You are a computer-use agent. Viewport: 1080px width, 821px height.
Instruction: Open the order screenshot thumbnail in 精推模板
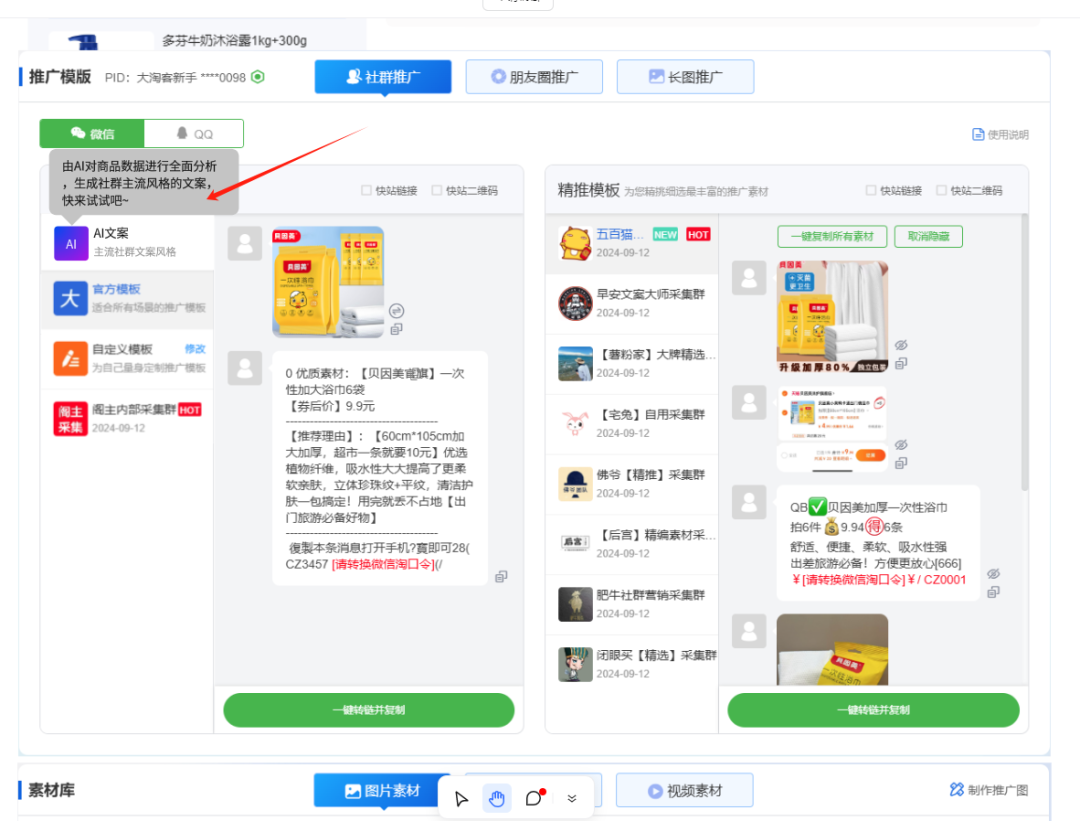tap(832, 429)
